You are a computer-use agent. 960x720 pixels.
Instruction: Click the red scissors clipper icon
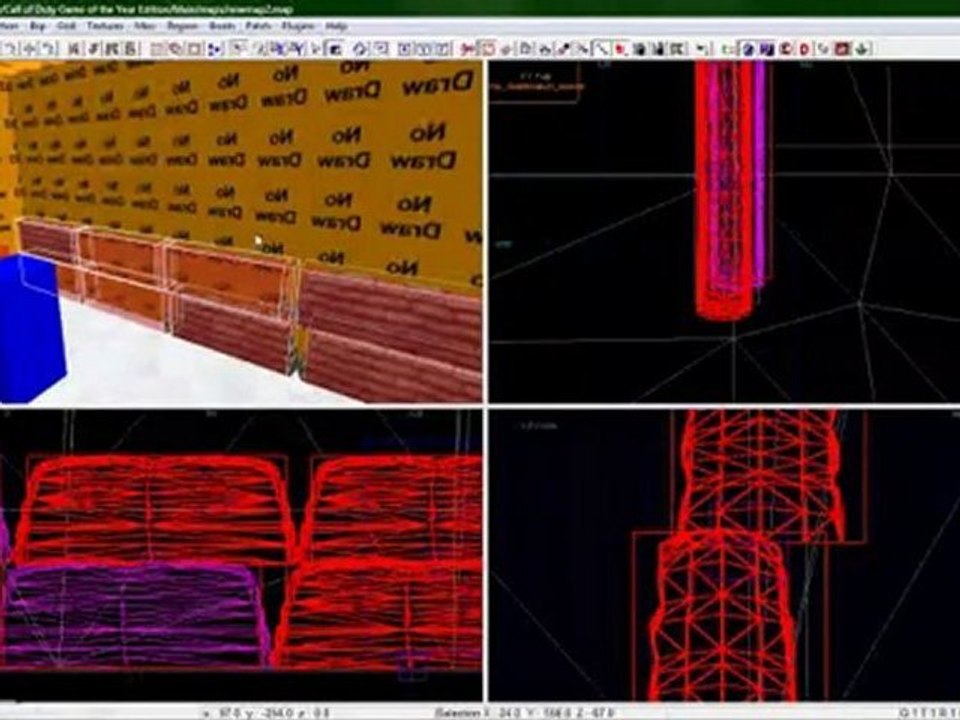pyautogui.click(x=468, y=48)
